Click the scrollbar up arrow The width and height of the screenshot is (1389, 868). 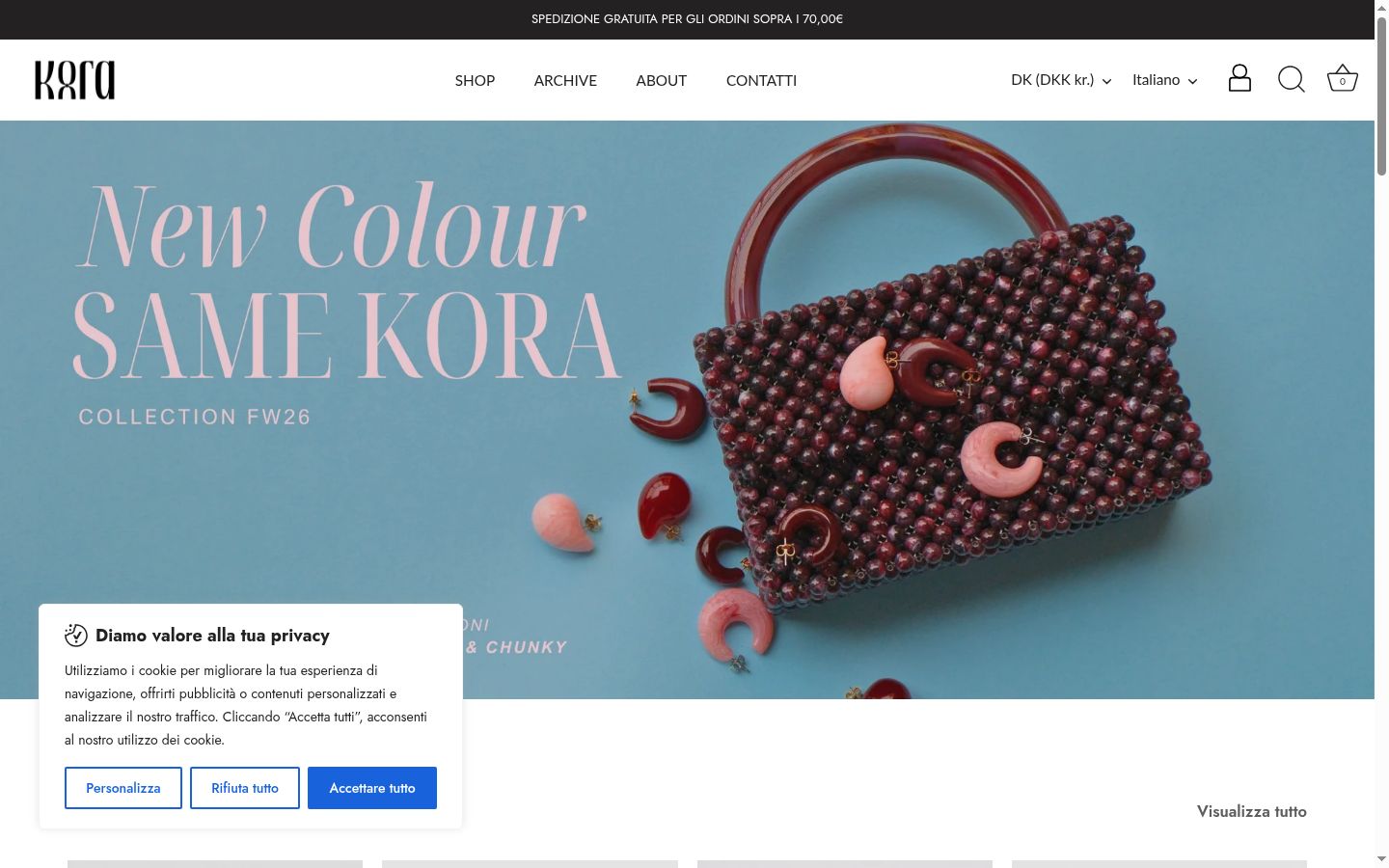1381,7
